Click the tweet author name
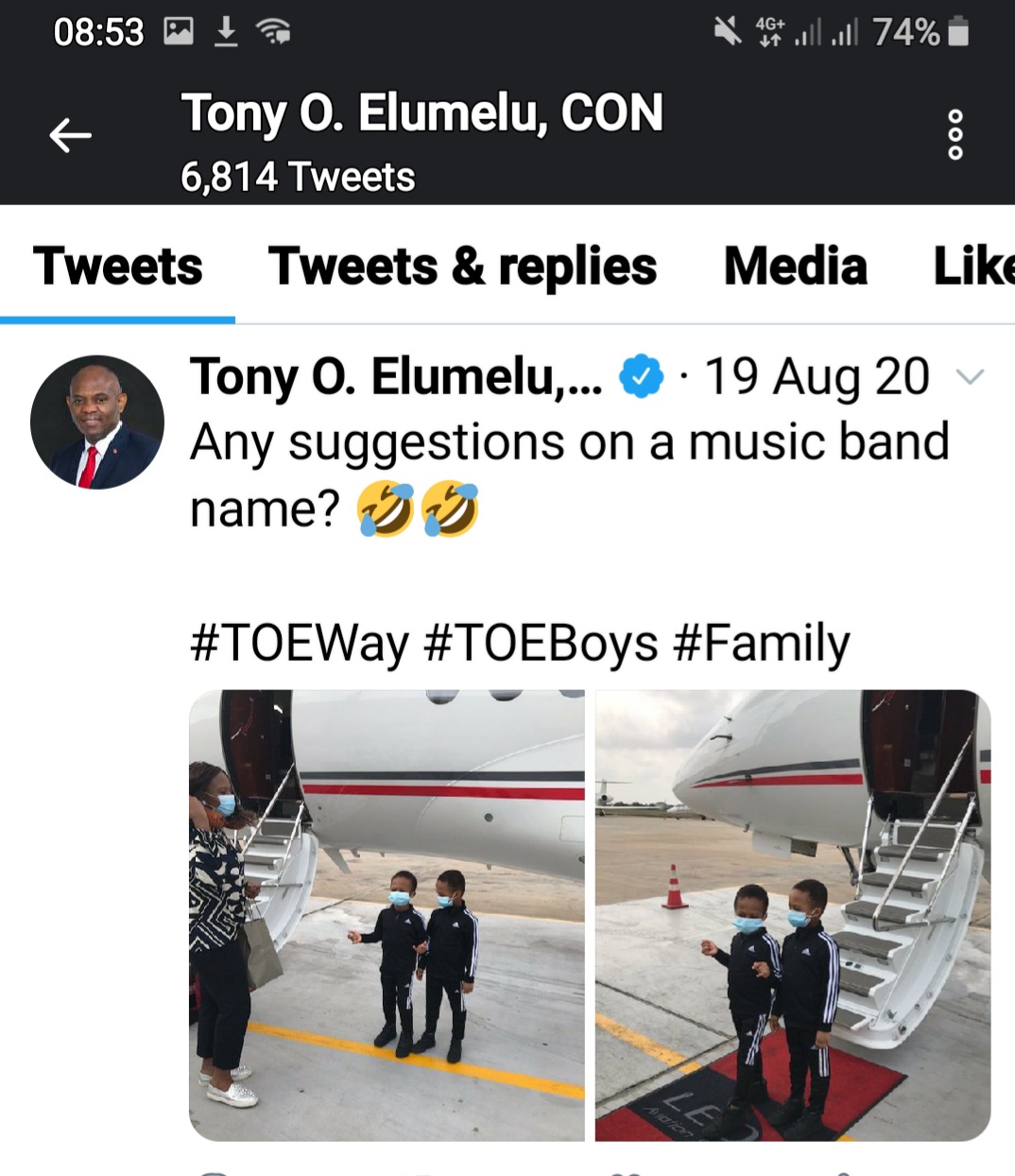 point(395,377)
